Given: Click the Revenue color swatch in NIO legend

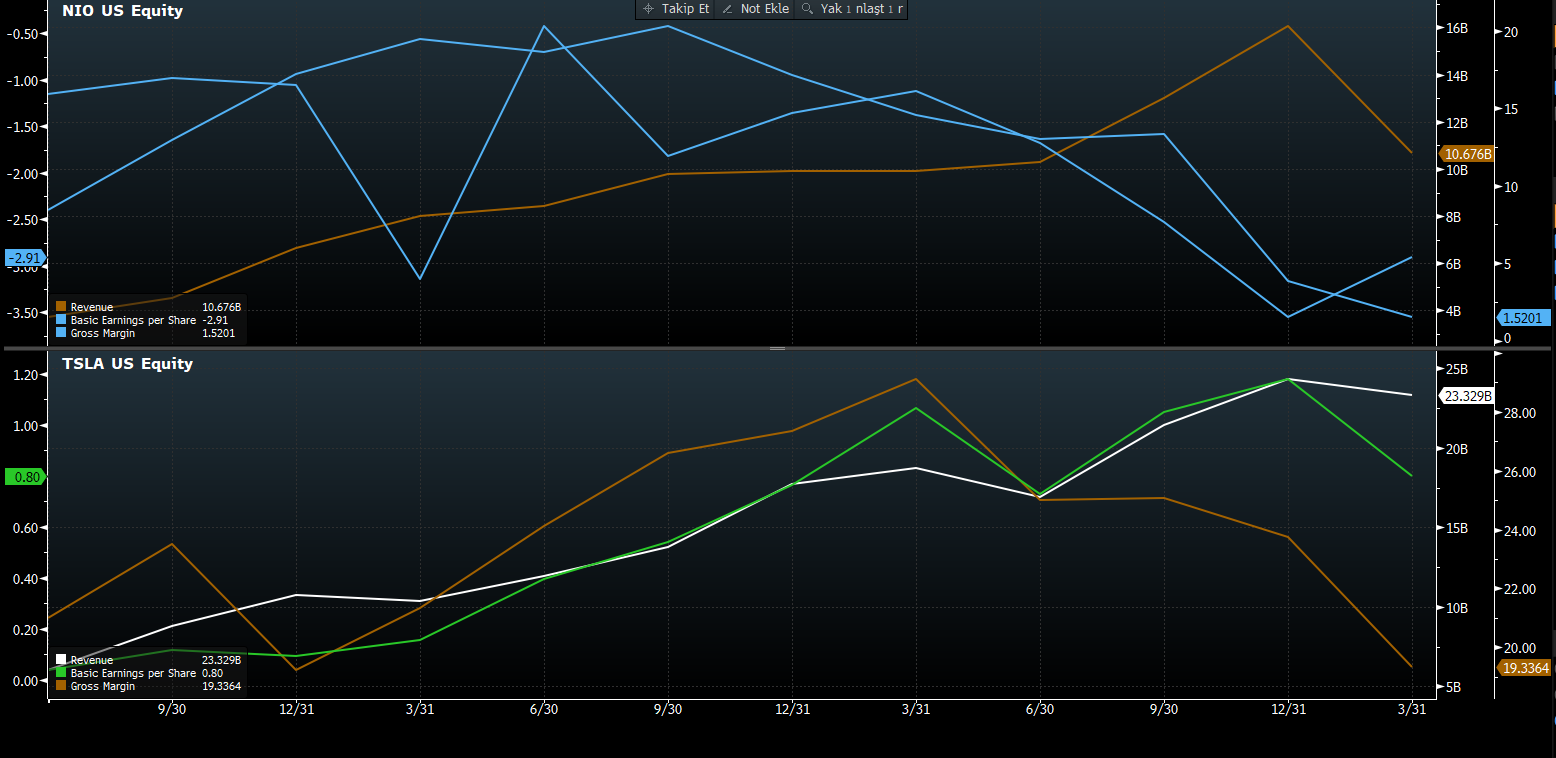Looking at the screenshot, I should click(61, 307).
